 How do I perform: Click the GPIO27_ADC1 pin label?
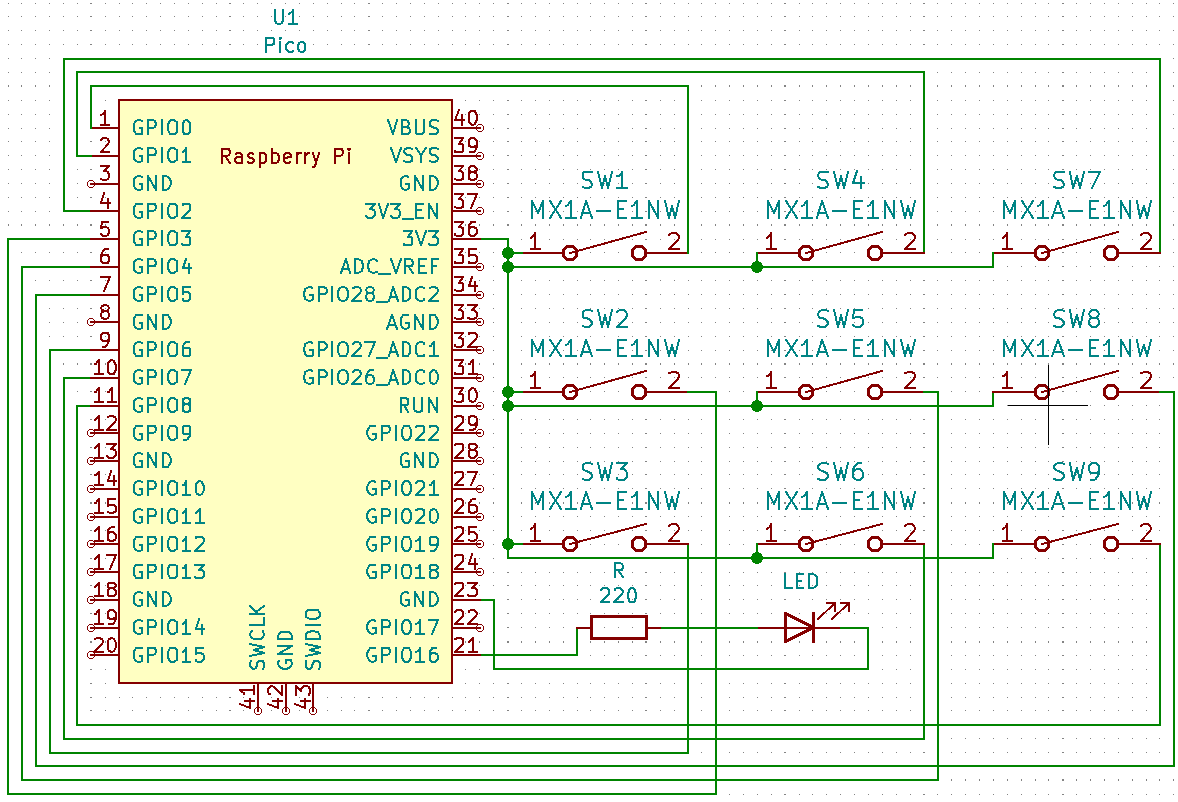click(371, 351)
